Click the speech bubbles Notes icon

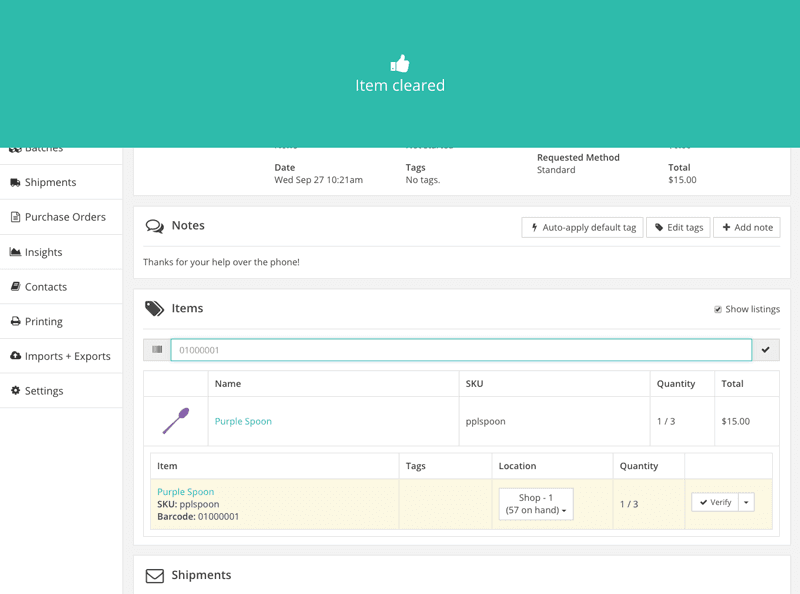[x=155, y=226]
